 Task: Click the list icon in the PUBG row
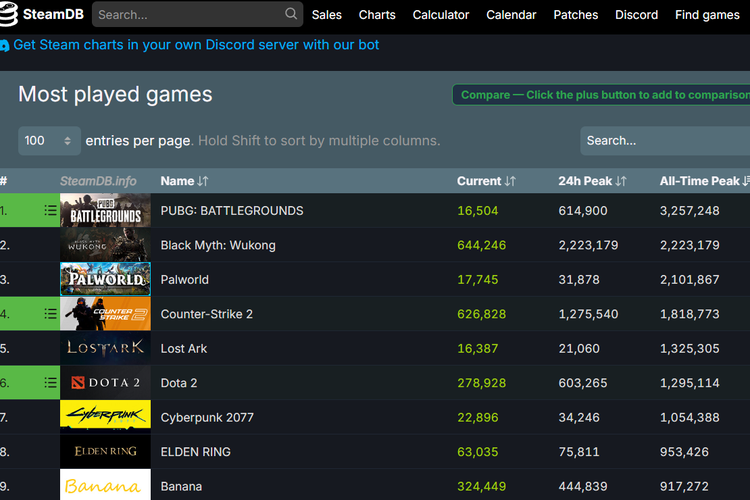(50, 211)
